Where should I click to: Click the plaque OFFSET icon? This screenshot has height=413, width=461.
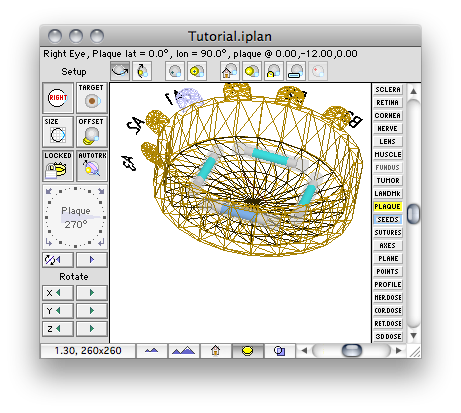click(92, 132)
